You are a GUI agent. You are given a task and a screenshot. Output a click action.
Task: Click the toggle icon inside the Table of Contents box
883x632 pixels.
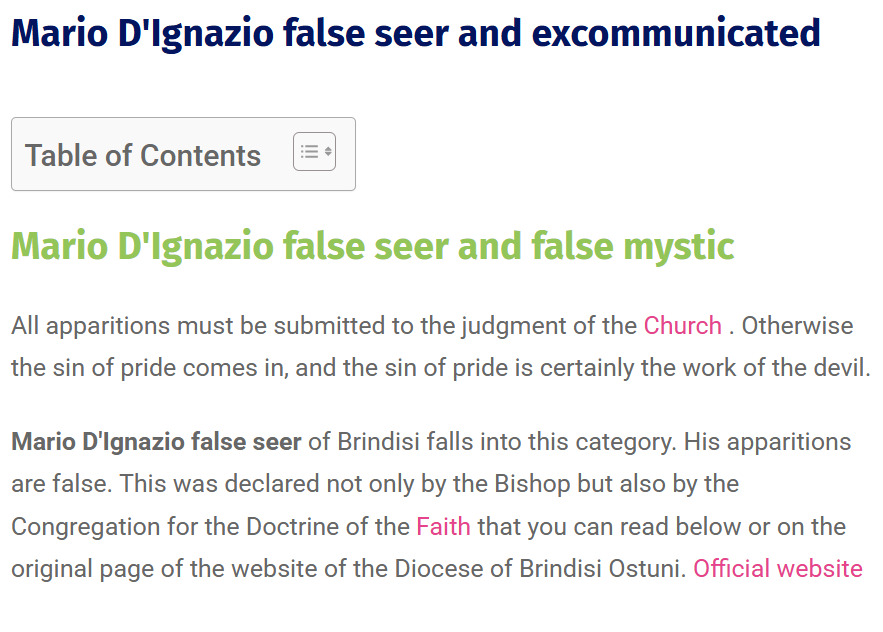313,150
